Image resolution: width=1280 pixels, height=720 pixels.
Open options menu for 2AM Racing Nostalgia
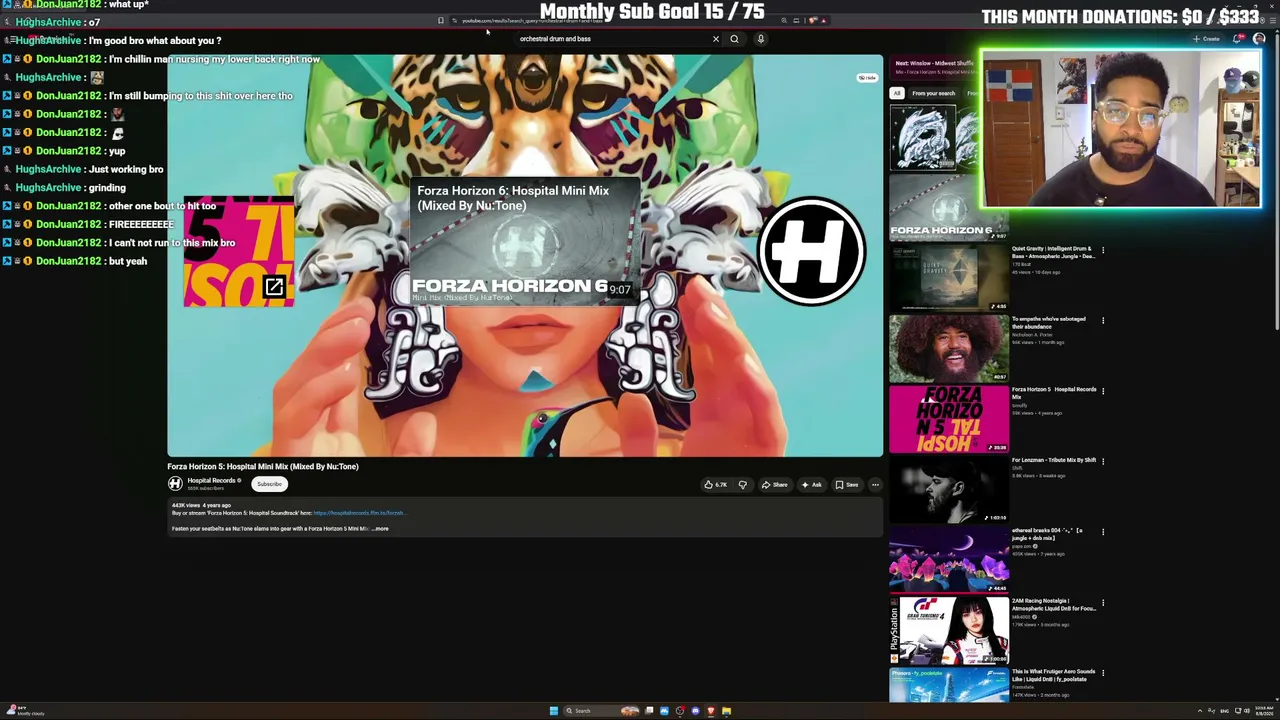1103,603
